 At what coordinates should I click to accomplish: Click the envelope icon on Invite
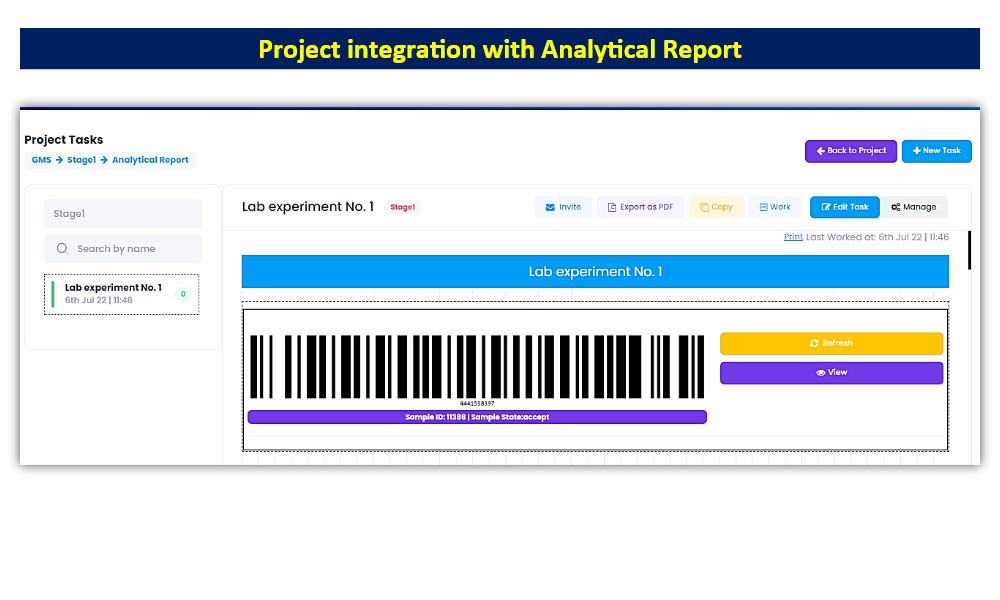point(550,207)
